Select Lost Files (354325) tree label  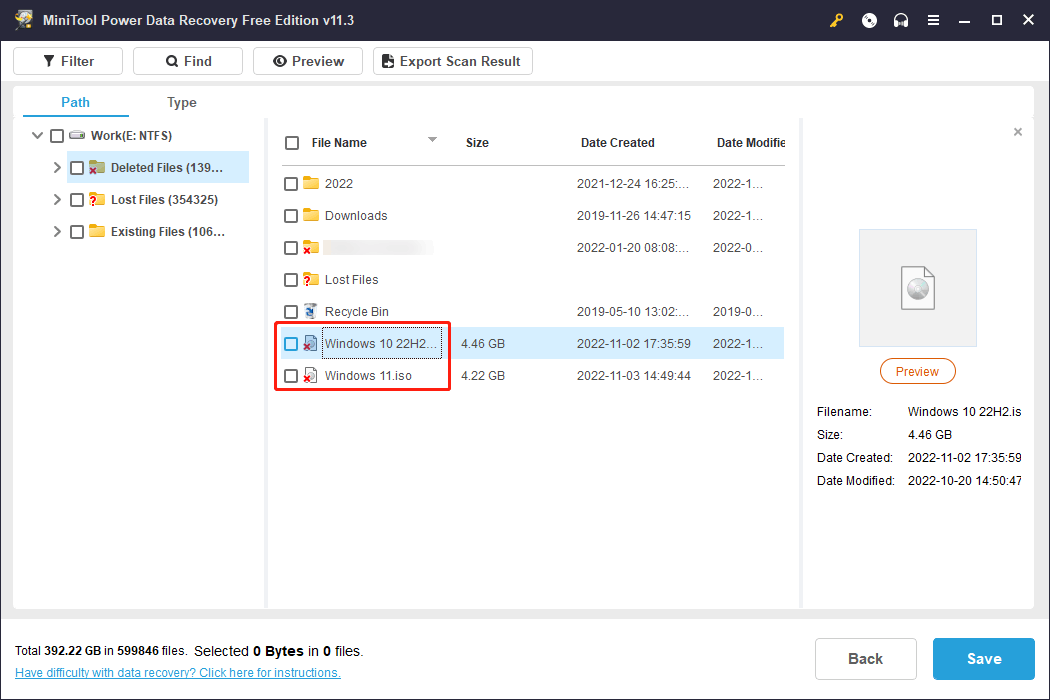click(x=165, y=200)
